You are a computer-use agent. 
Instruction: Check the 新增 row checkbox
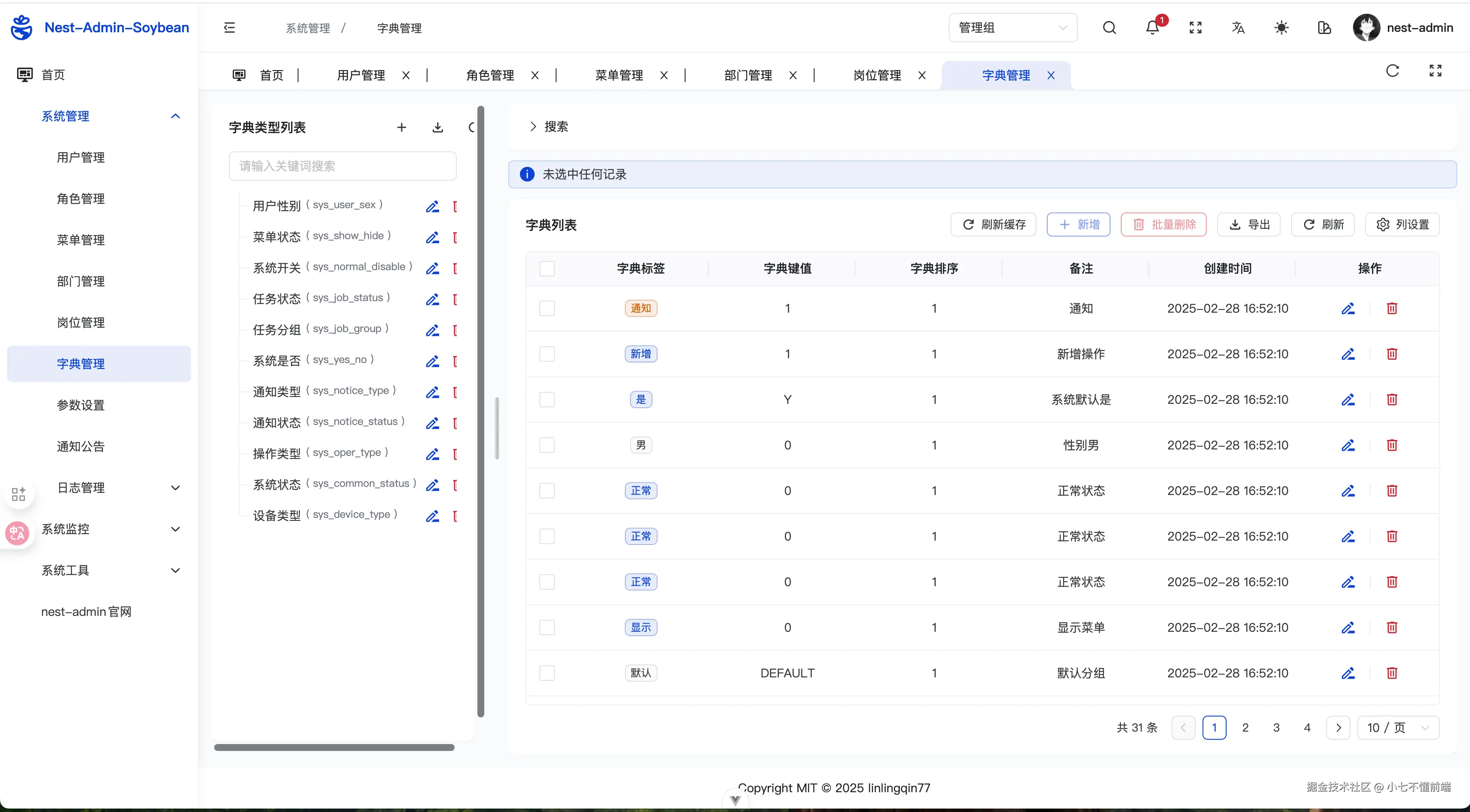[x=547, y=354]
